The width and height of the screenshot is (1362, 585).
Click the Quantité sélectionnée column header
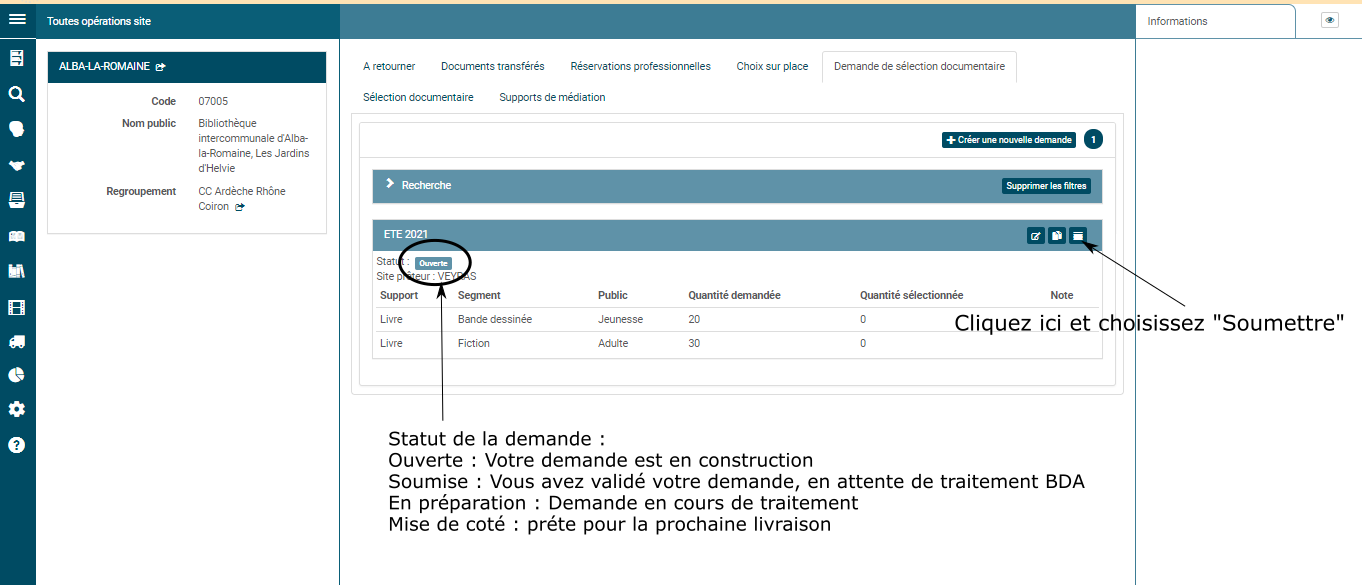912,295
